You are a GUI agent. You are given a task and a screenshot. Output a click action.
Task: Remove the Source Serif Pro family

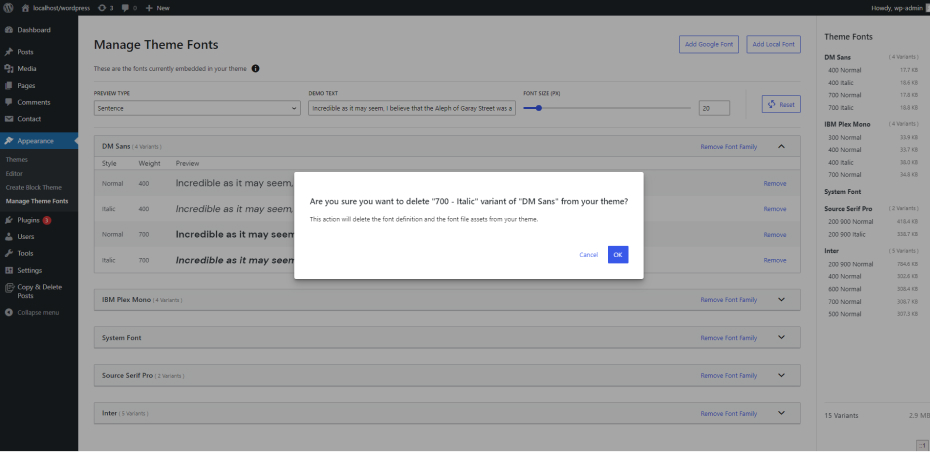[729, 375]
